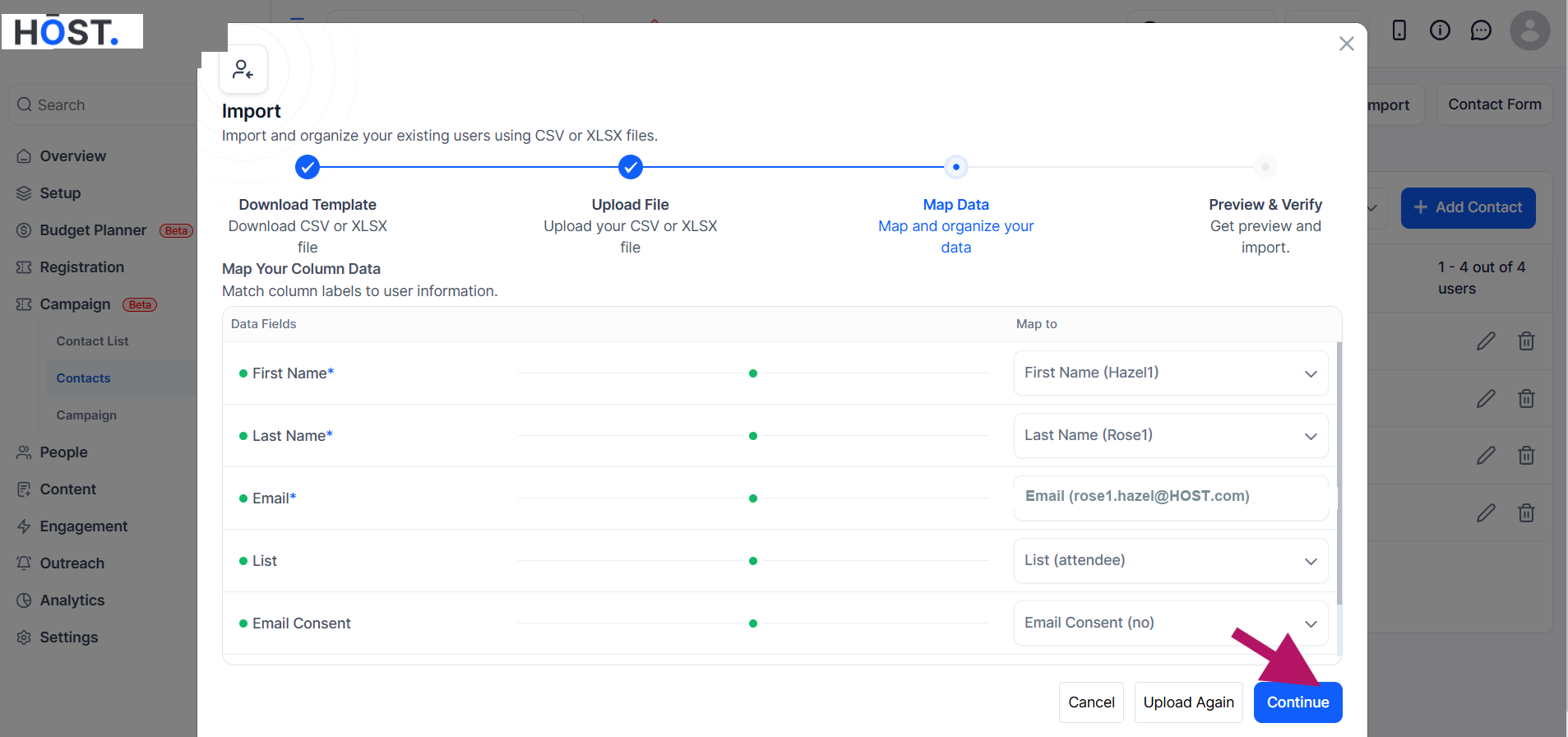This screenshot has height=737, width=1568.
Task: Click the Content document icon
Action: 24,489
